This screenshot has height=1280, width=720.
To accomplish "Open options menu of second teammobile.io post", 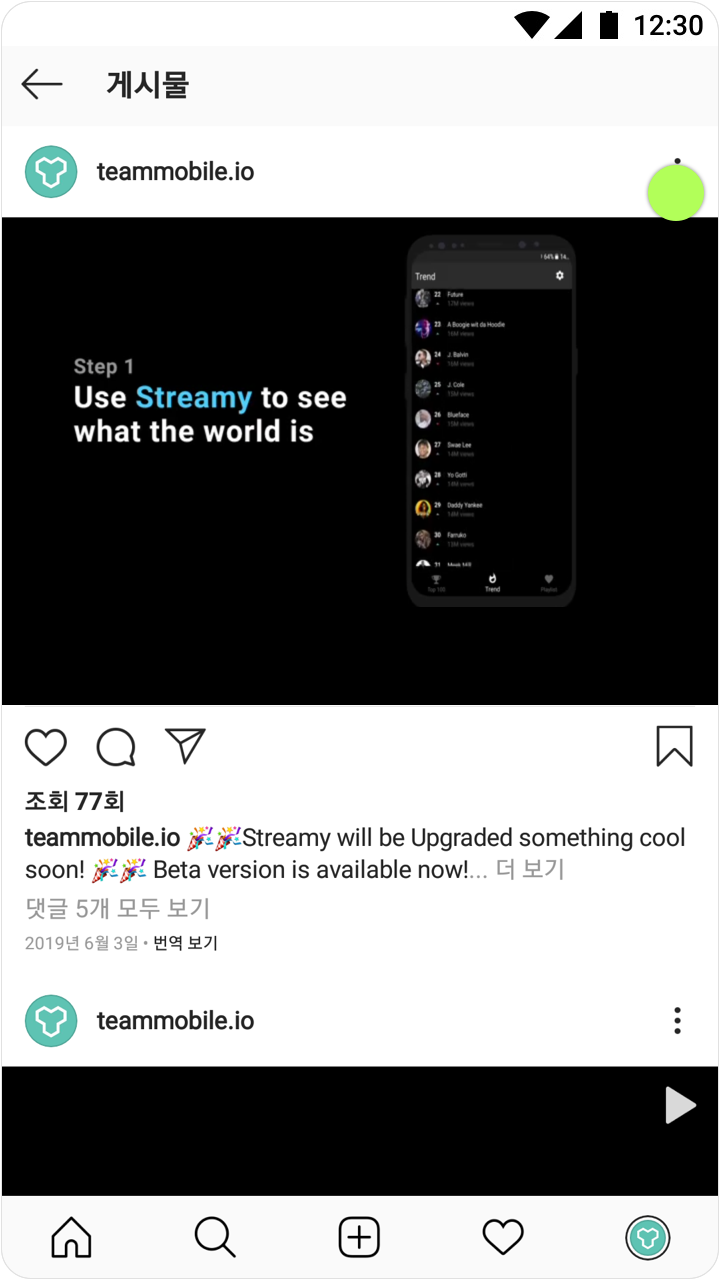I will 677,1021.
